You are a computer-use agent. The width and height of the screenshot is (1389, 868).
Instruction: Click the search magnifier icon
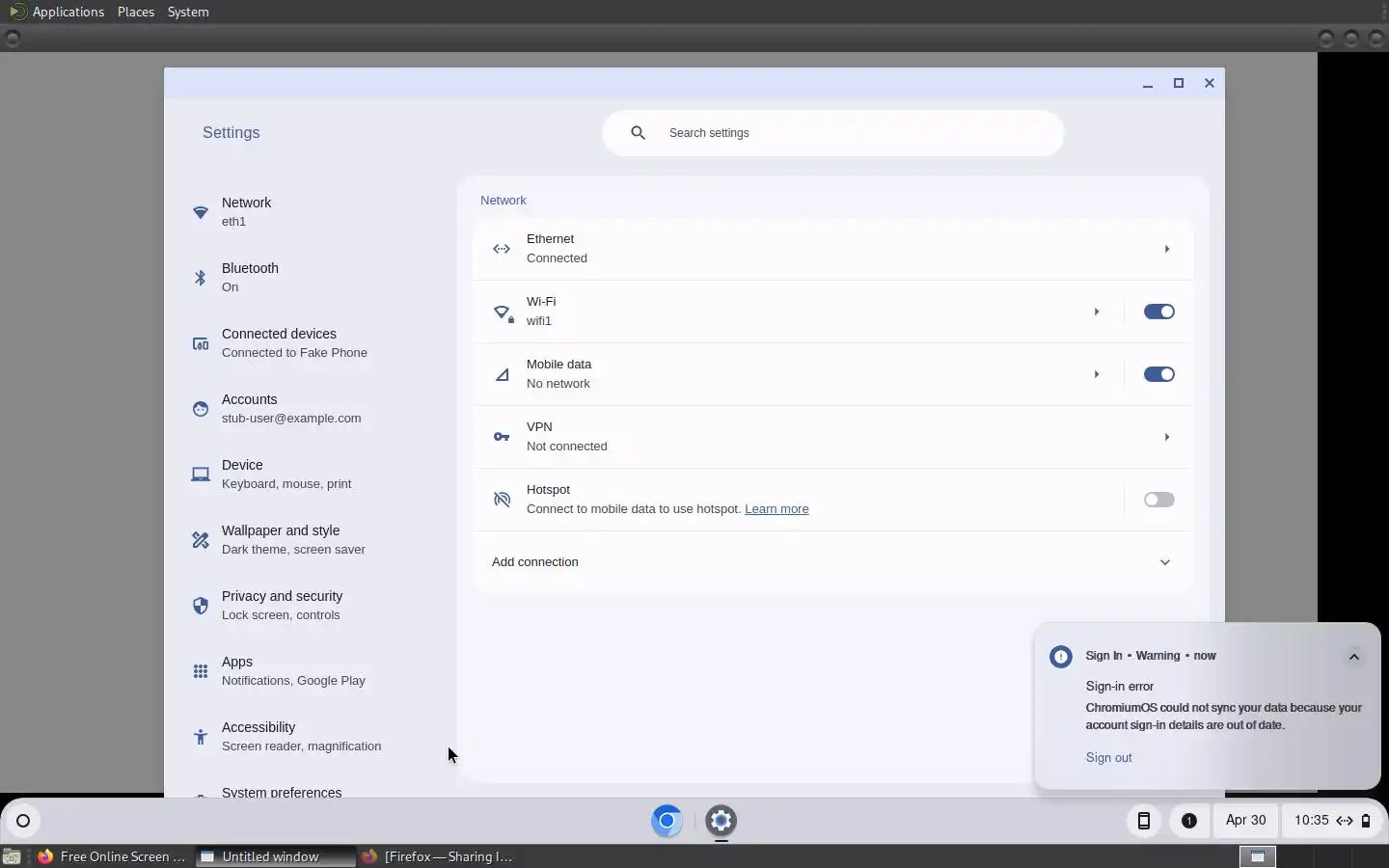click(x=638, y=133)
